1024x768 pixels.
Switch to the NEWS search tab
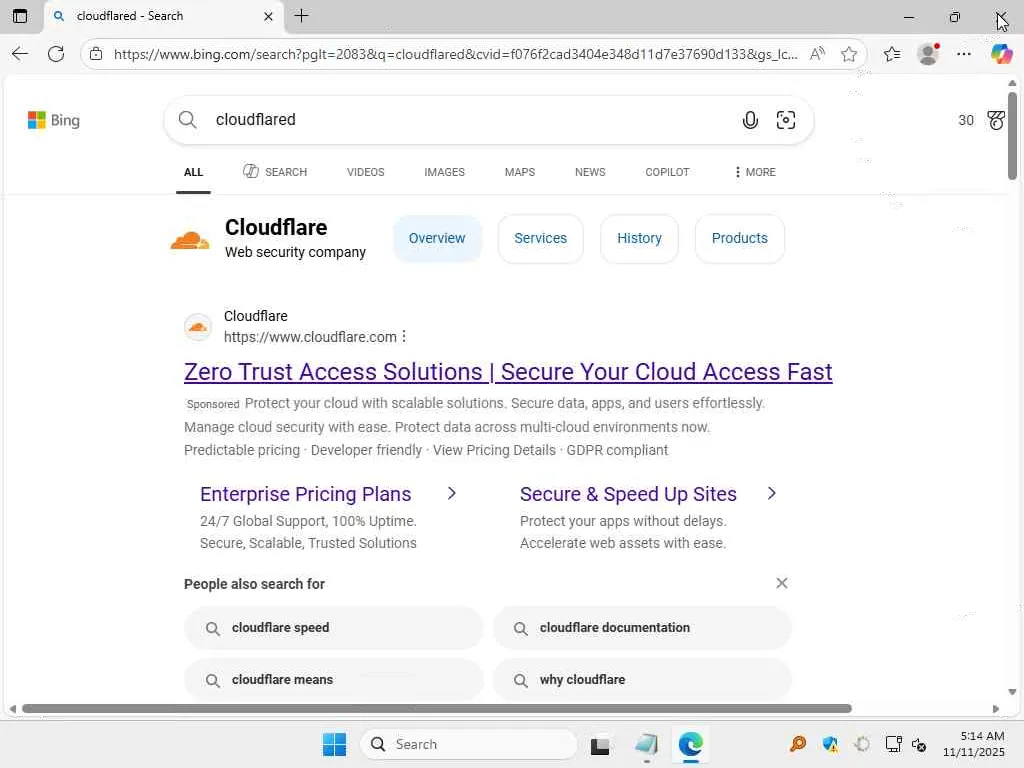point(590,172)
